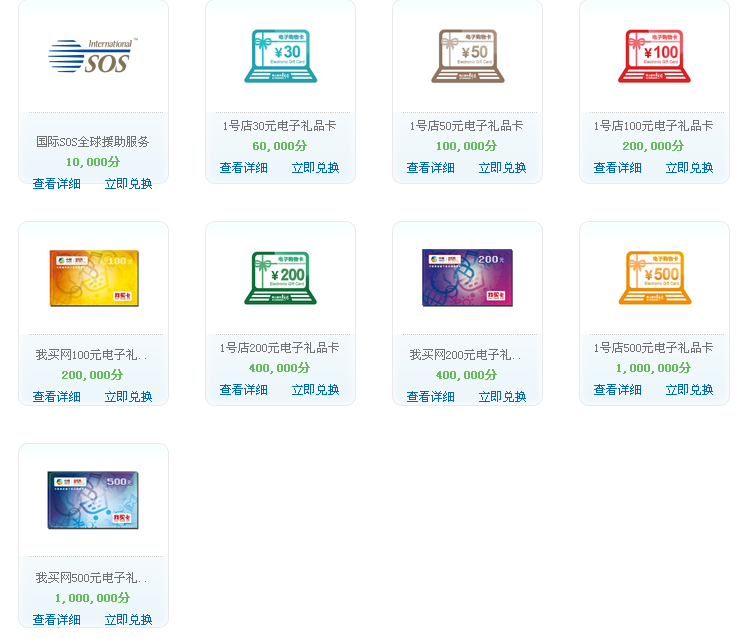Viewport: 748px width, 638px height.
Task: Click the title 我买网200元电子礼..
Action: click(465, 355)
